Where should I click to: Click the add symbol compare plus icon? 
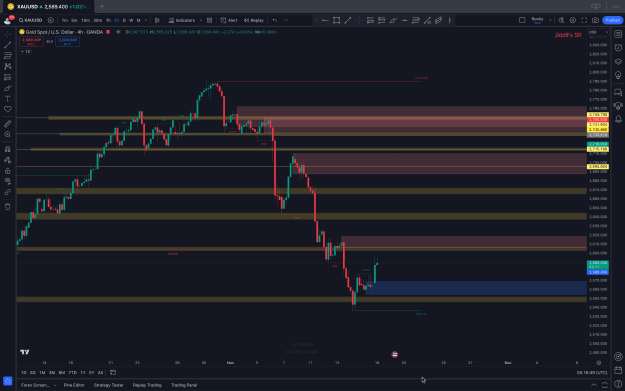tap(51, 20)
